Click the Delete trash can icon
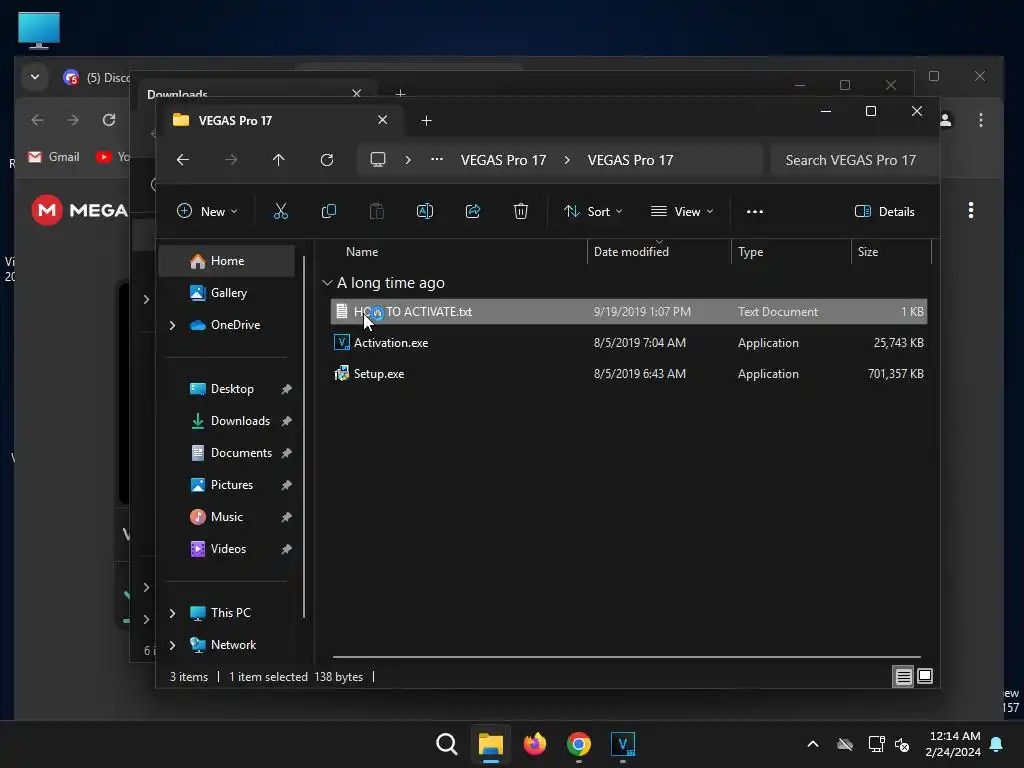 [520, 212]
